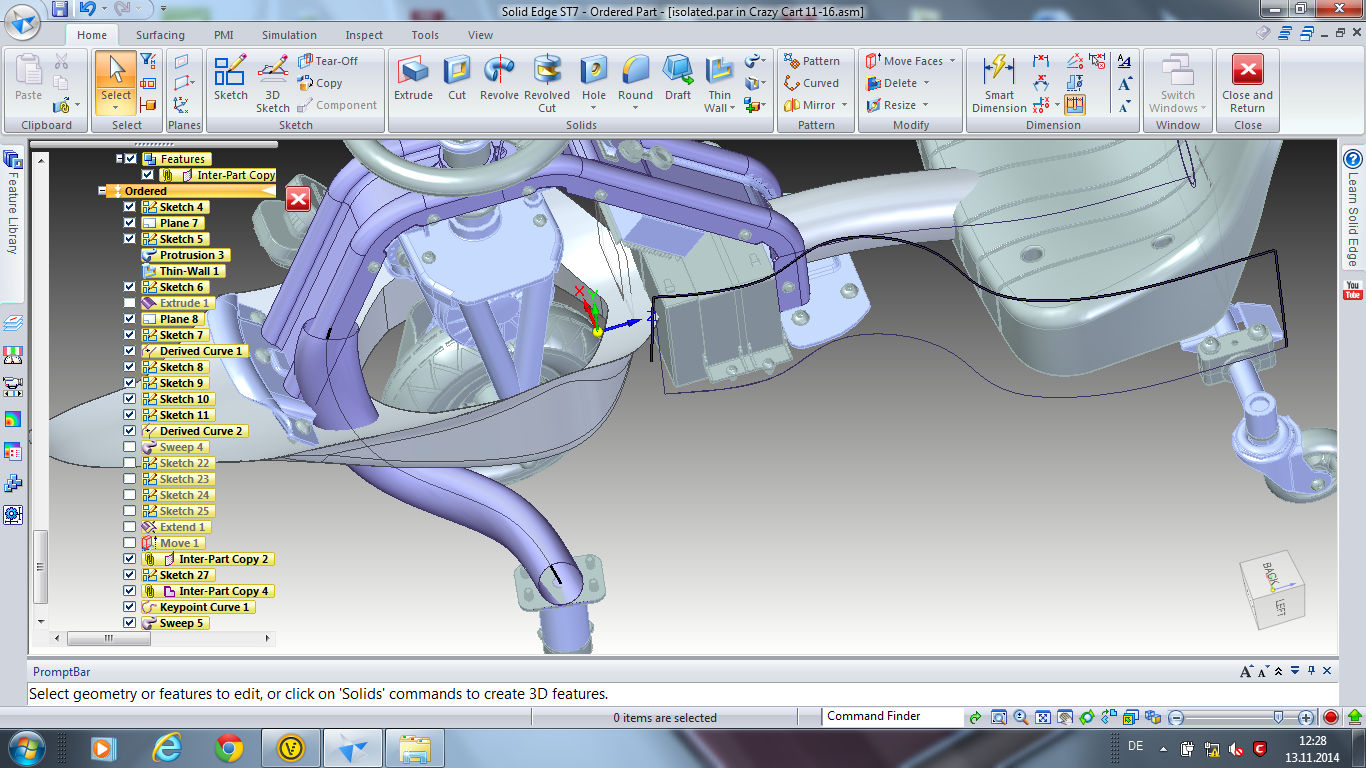Click the Copy sketch command
The height and width of the screenshot is (768, 1366).
(x=320, y=83)
